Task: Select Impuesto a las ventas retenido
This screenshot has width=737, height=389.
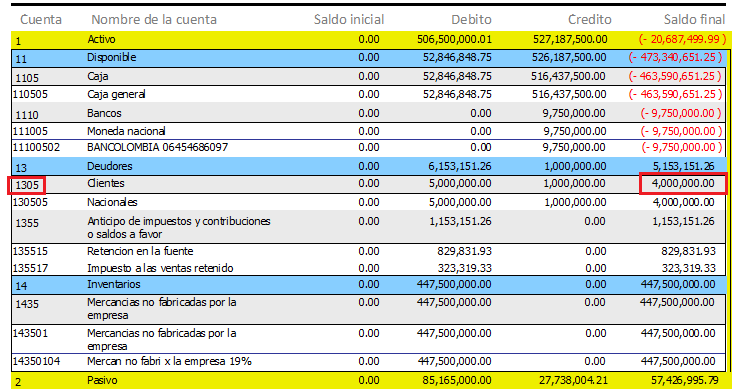Action: [x=160, y=268]
